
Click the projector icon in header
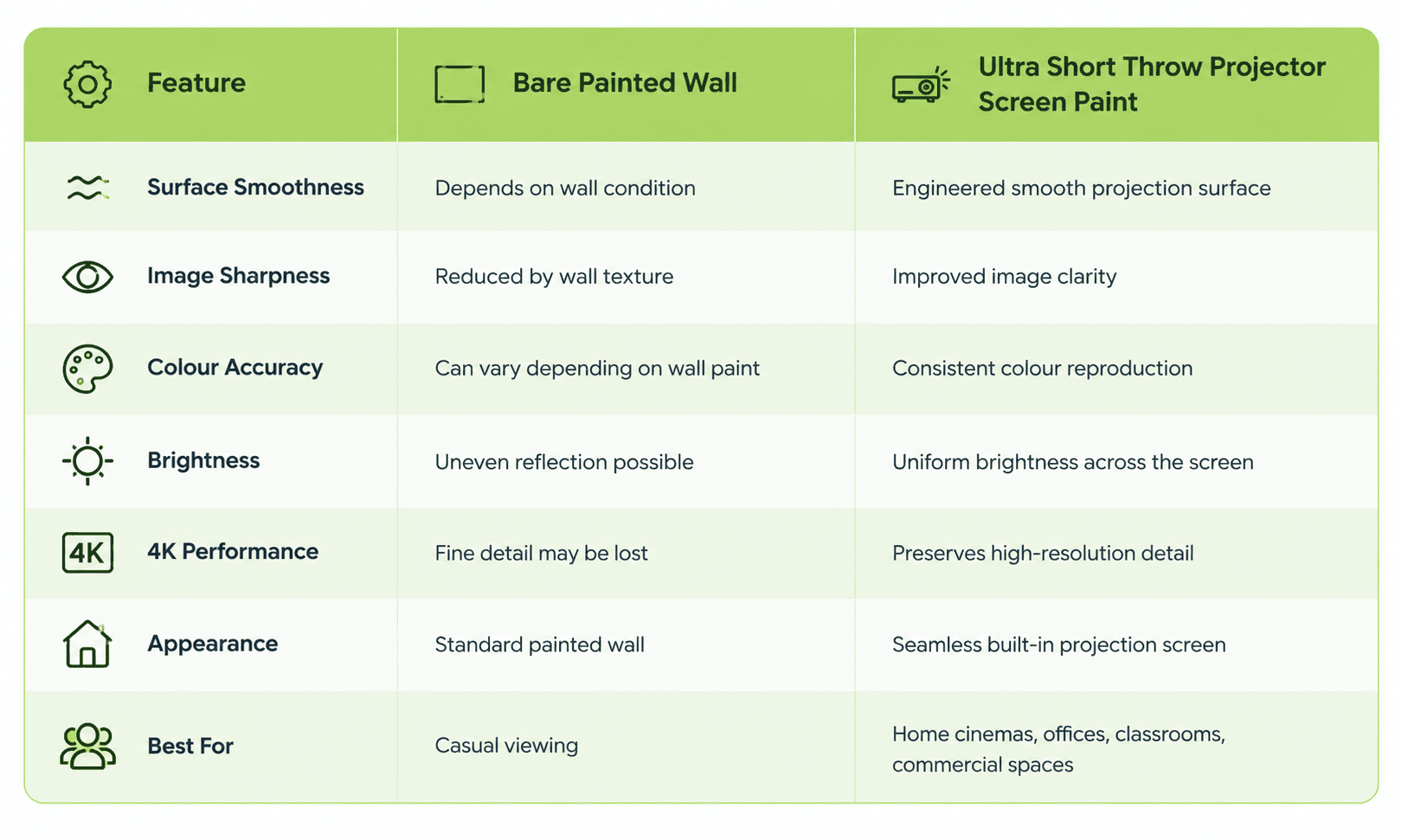tap(921, 86)
